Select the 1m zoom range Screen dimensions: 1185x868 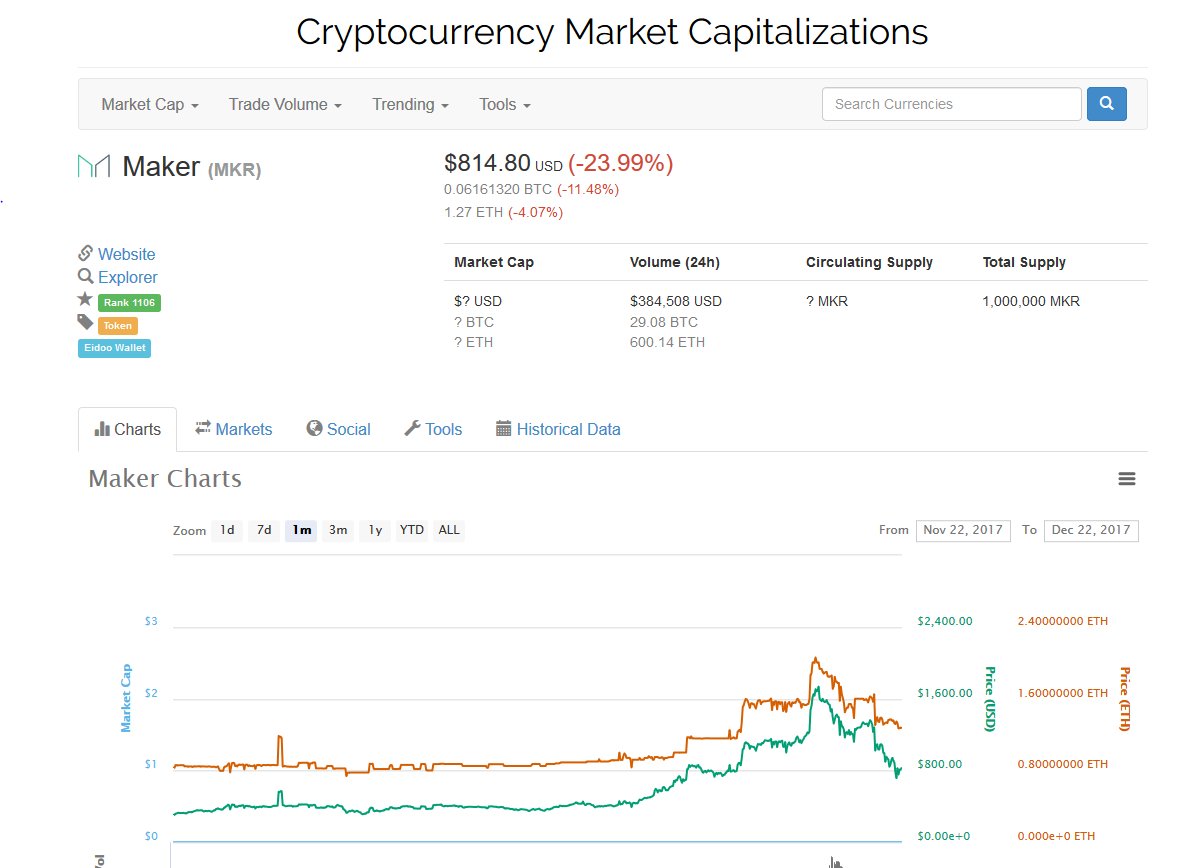pos(301,530)
